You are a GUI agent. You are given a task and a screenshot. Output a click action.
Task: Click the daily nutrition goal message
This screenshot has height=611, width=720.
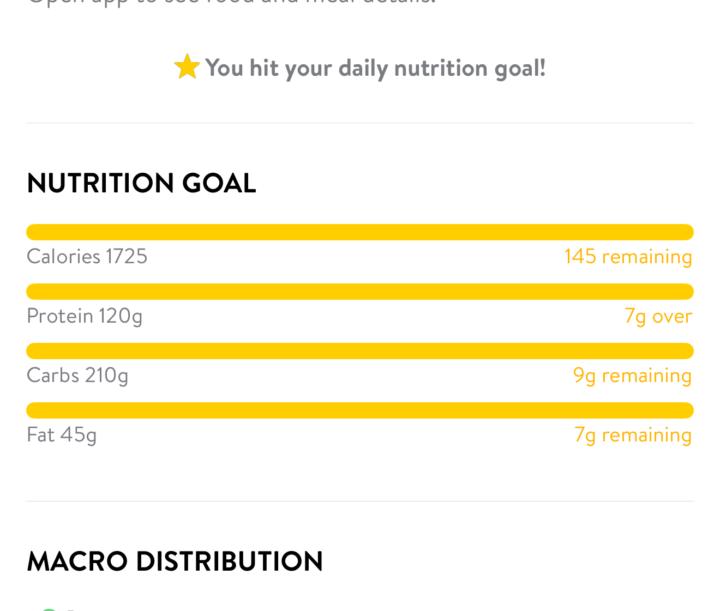click(375, 68)
